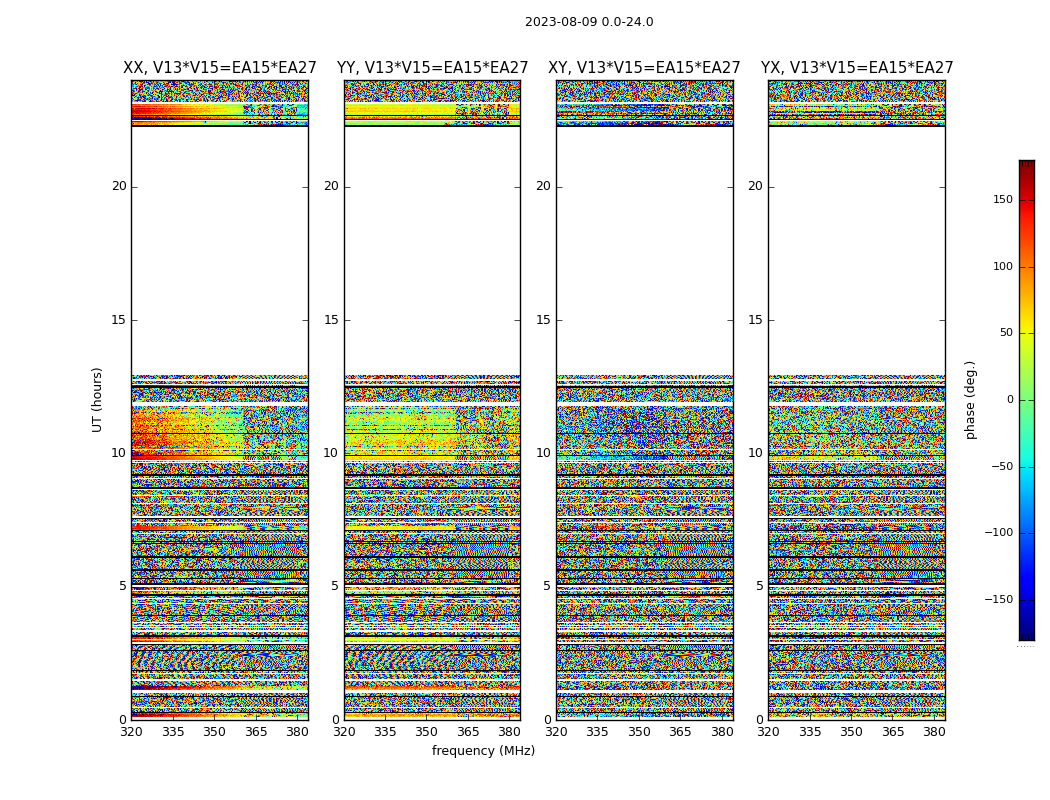
Task: Click the colorbar tick labeled −100
Action: (998, 532)
